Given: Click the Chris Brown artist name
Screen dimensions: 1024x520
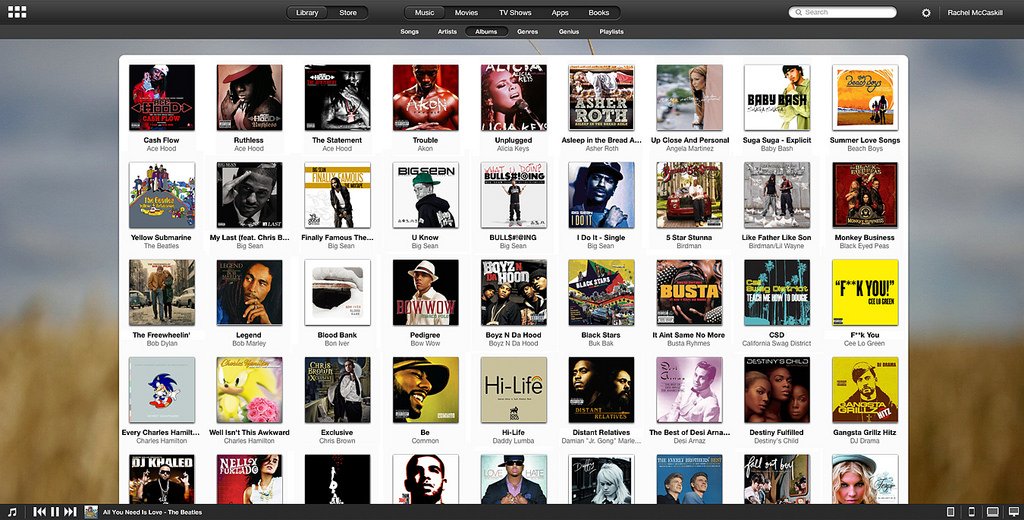Looking at the screenshot, I should pyautogui.click(x=337, y=441).
